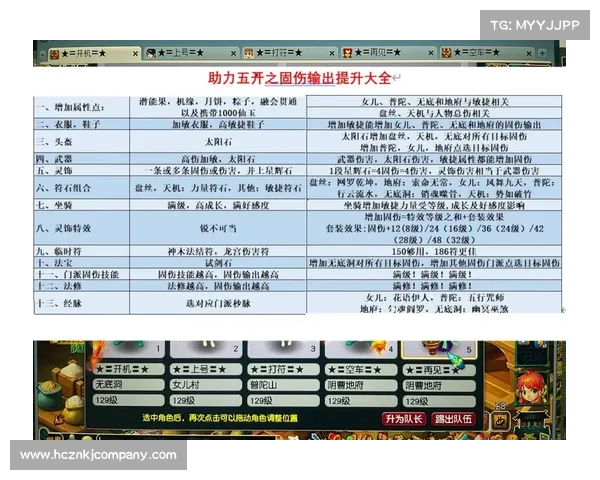Click the cell 锐不可当
This screenshot has width=600, height=480.
[x=218, y=228]
